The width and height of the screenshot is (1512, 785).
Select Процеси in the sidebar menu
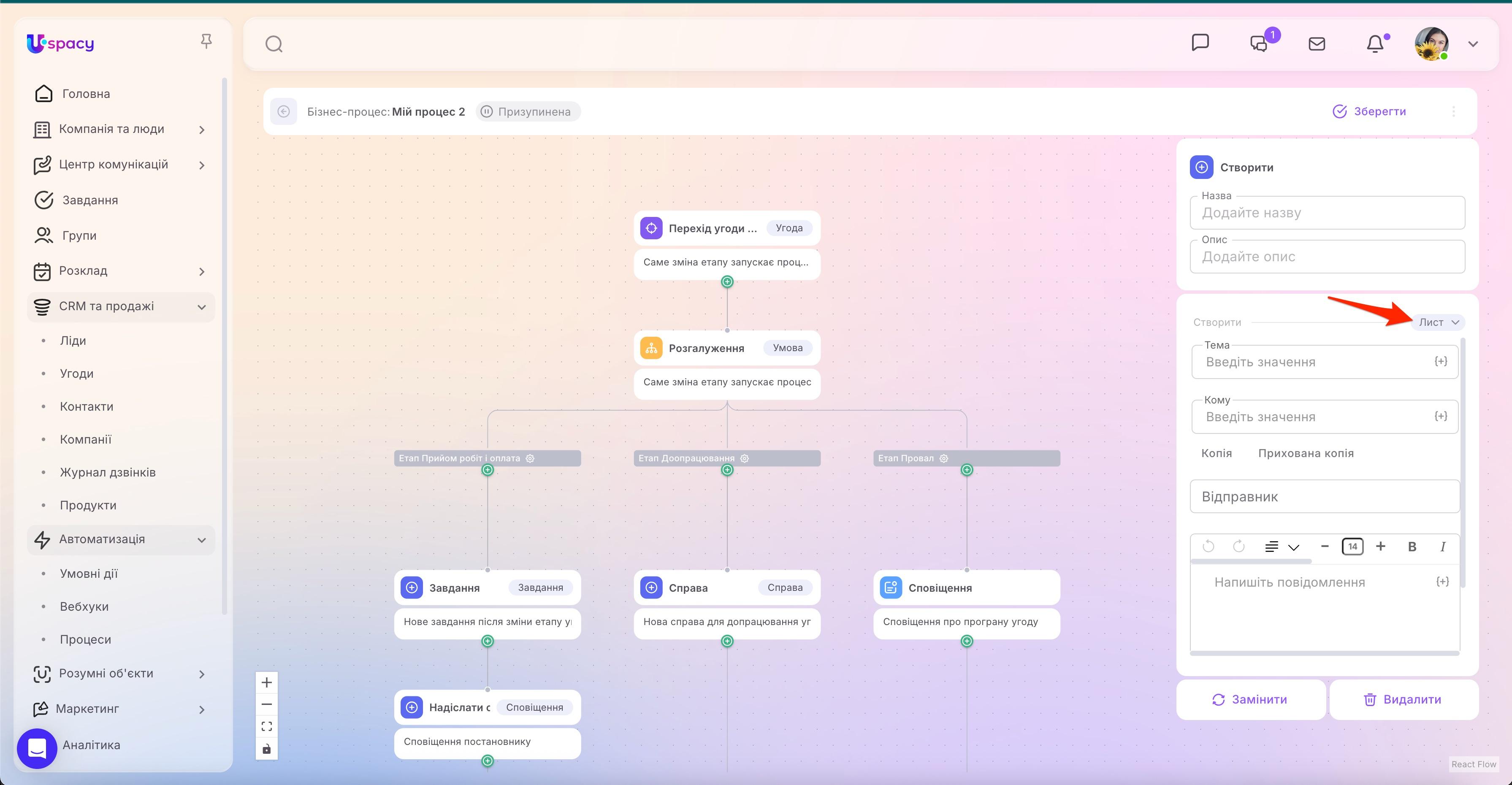click(86, 639)
